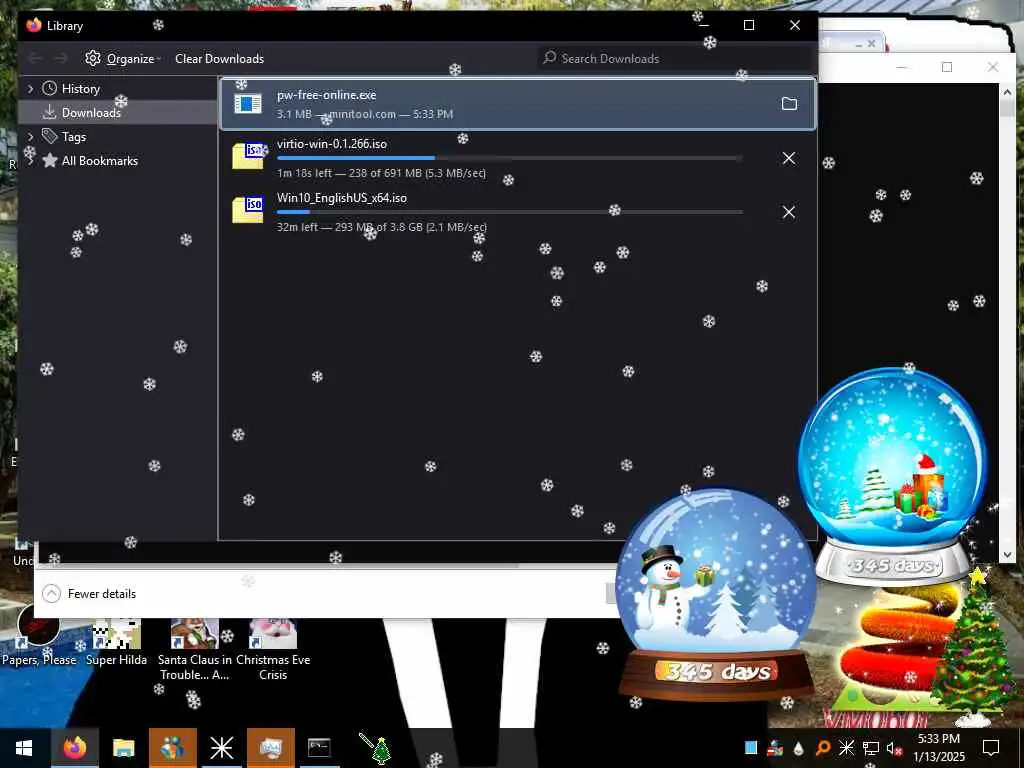
Task: Click the muted volume tray icon
Action: click(893, 748)
